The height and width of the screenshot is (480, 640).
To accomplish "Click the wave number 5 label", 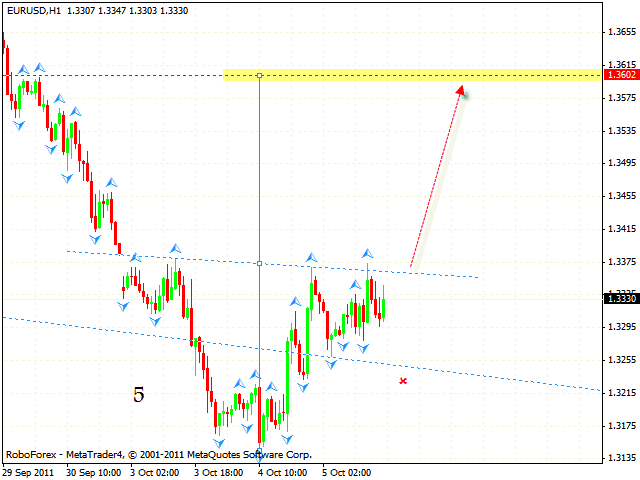I will pyautogui.click(x=138, y=395).
